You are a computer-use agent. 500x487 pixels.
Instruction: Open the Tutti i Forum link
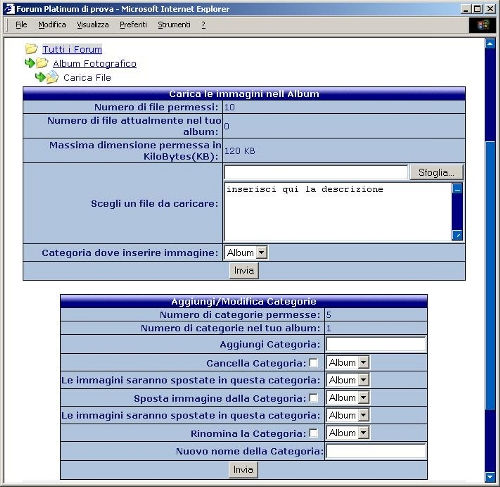coord(72,49)
